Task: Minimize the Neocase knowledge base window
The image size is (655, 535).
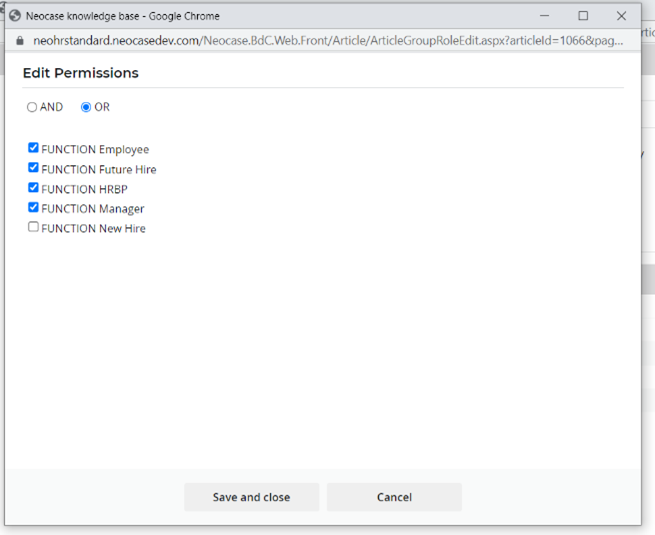Action: [545, 16]
